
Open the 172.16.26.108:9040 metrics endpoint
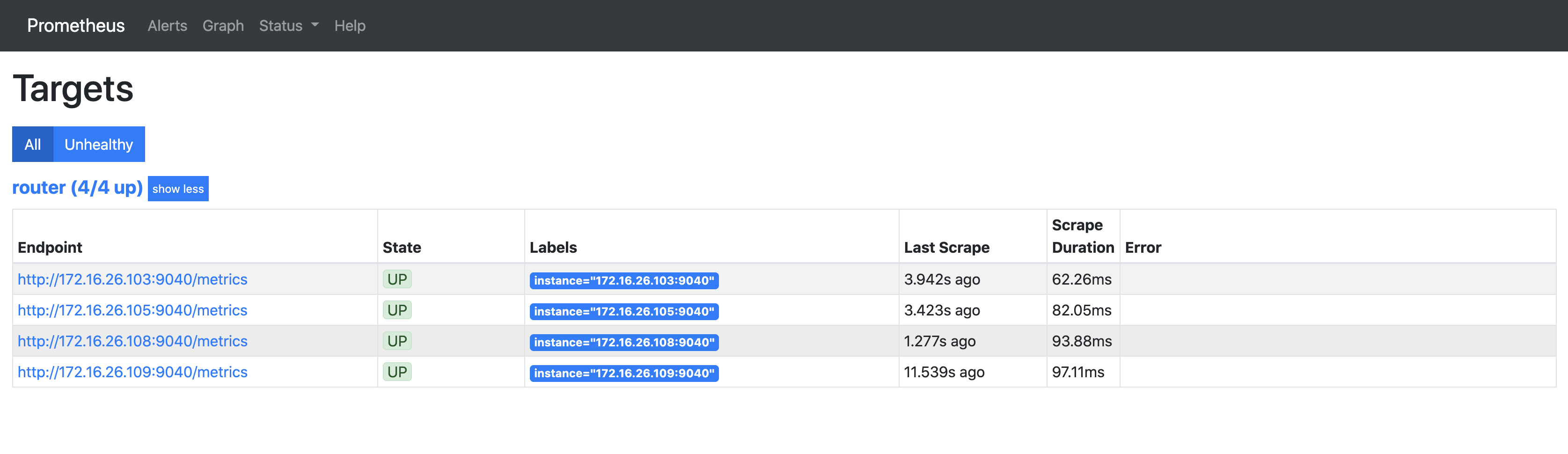click(x=132, y=341)
